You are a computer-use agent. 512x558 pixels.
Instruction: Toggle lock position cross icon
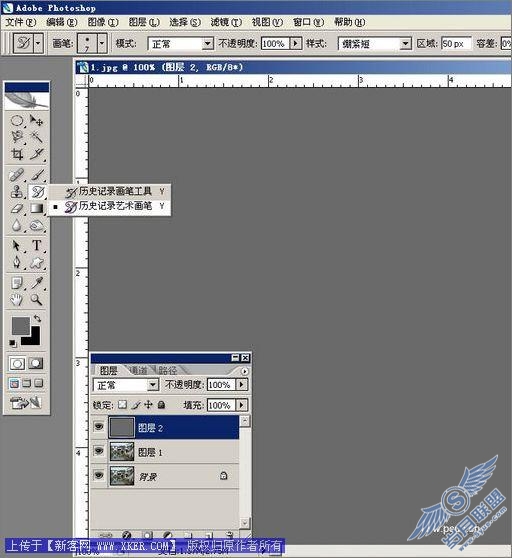pos(148,405)
